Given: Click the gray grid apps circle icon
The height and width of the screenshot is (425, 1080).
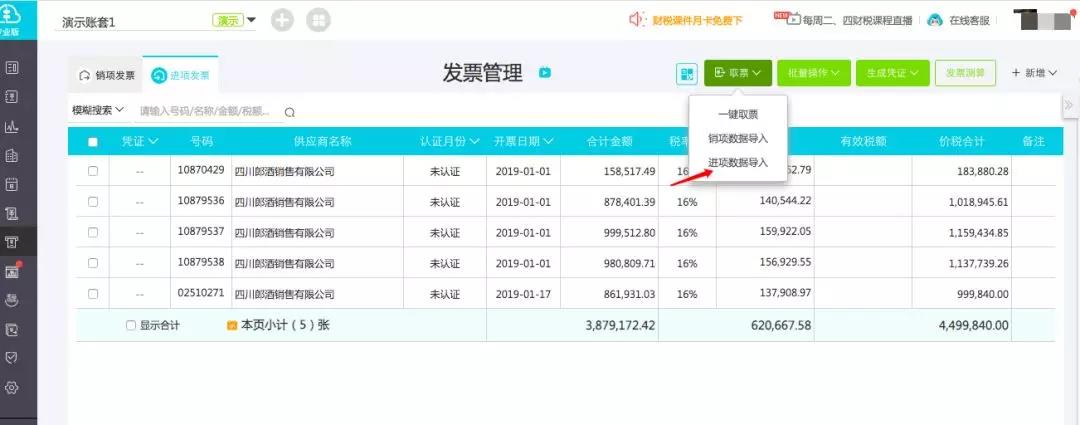Looking at the screenshot, I should [319, 21].
